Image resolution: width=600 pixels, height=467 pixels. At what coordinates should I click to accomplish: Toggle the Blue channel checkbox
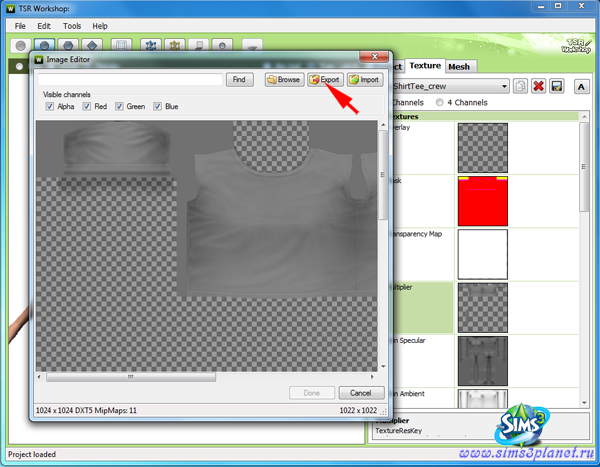pos(158,106)
